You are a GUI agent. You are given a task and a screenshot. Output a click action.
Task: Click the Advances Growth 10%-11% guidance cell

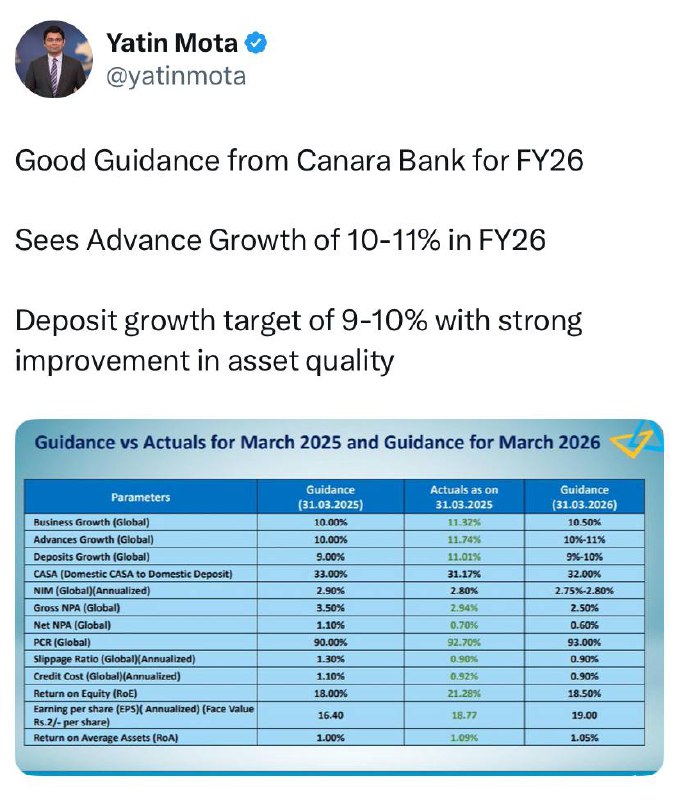click(x=585, y=539)
